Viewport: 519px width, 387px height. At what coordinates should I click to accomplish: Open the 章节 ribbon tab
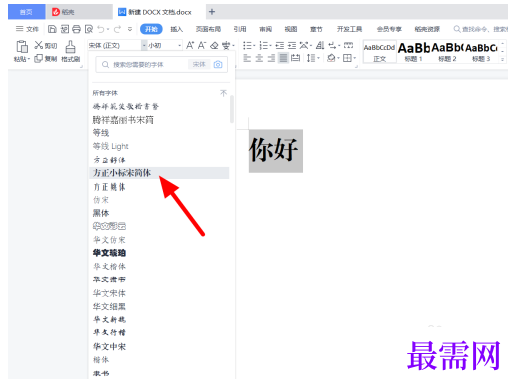click(316, 29)
